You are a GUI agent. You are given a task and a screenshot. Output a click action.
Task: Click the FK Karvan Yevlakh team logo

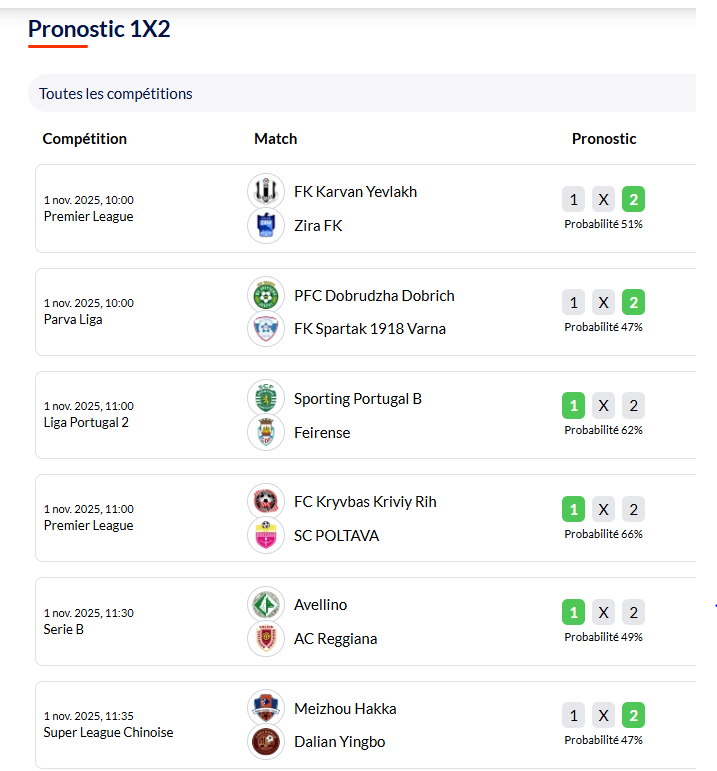point(266,191)
